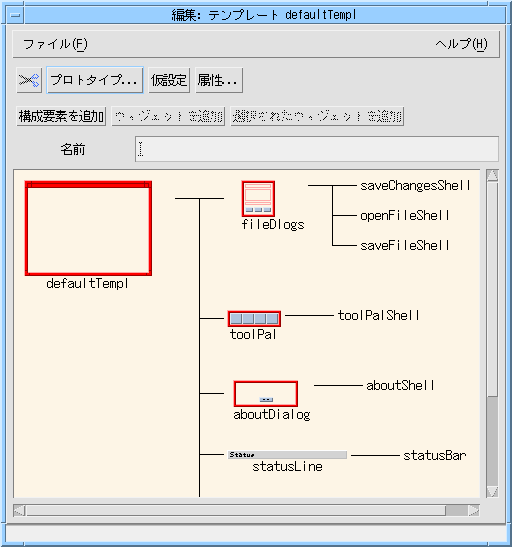This screenshot has width=512, height=547.
Task: Open the window menu button in title bar
Action: pyautogui.click(x=16, y=15)
